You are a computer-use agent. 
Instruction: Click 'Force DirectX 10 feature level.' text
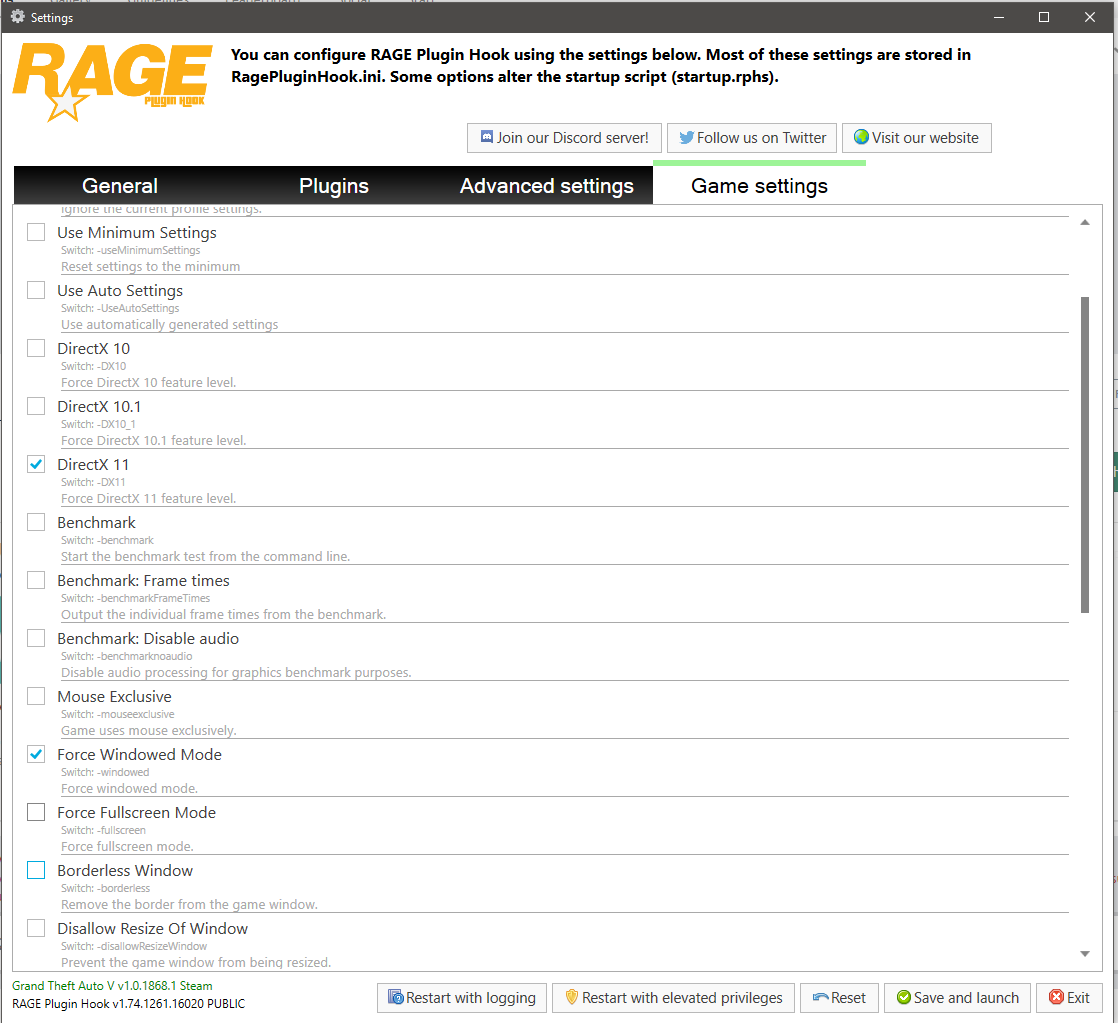[148, 382]
